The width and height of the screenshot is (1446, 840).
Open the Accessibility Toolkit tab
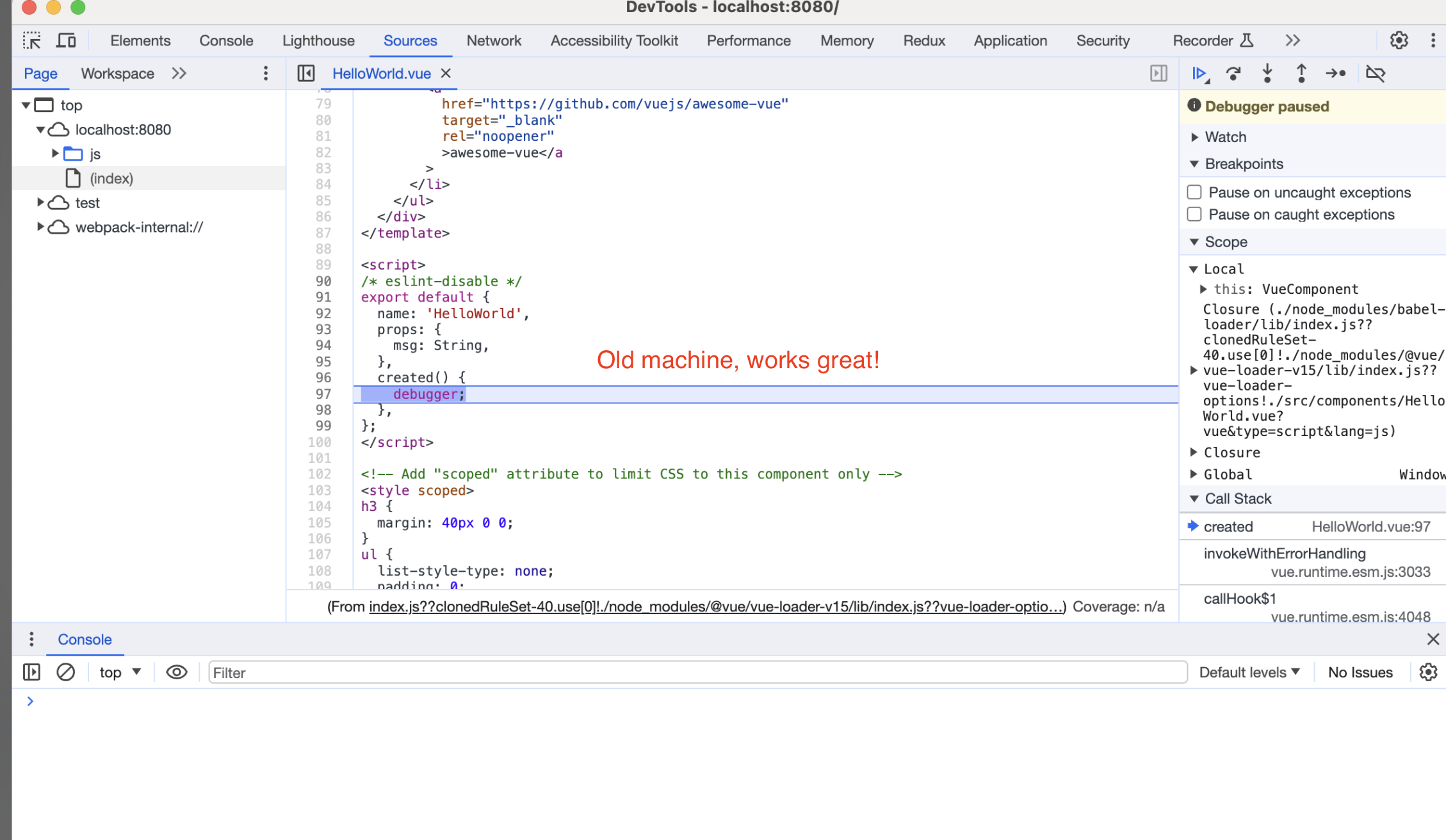[614, 41]
